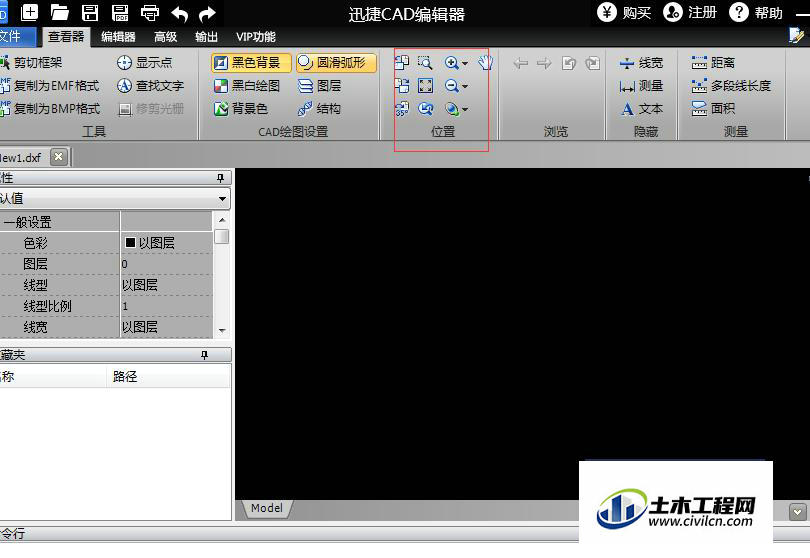Viewport: 810px width, 558px height.
Task: Open 查找文字 find text tool
Action: [x=150, y=85]
